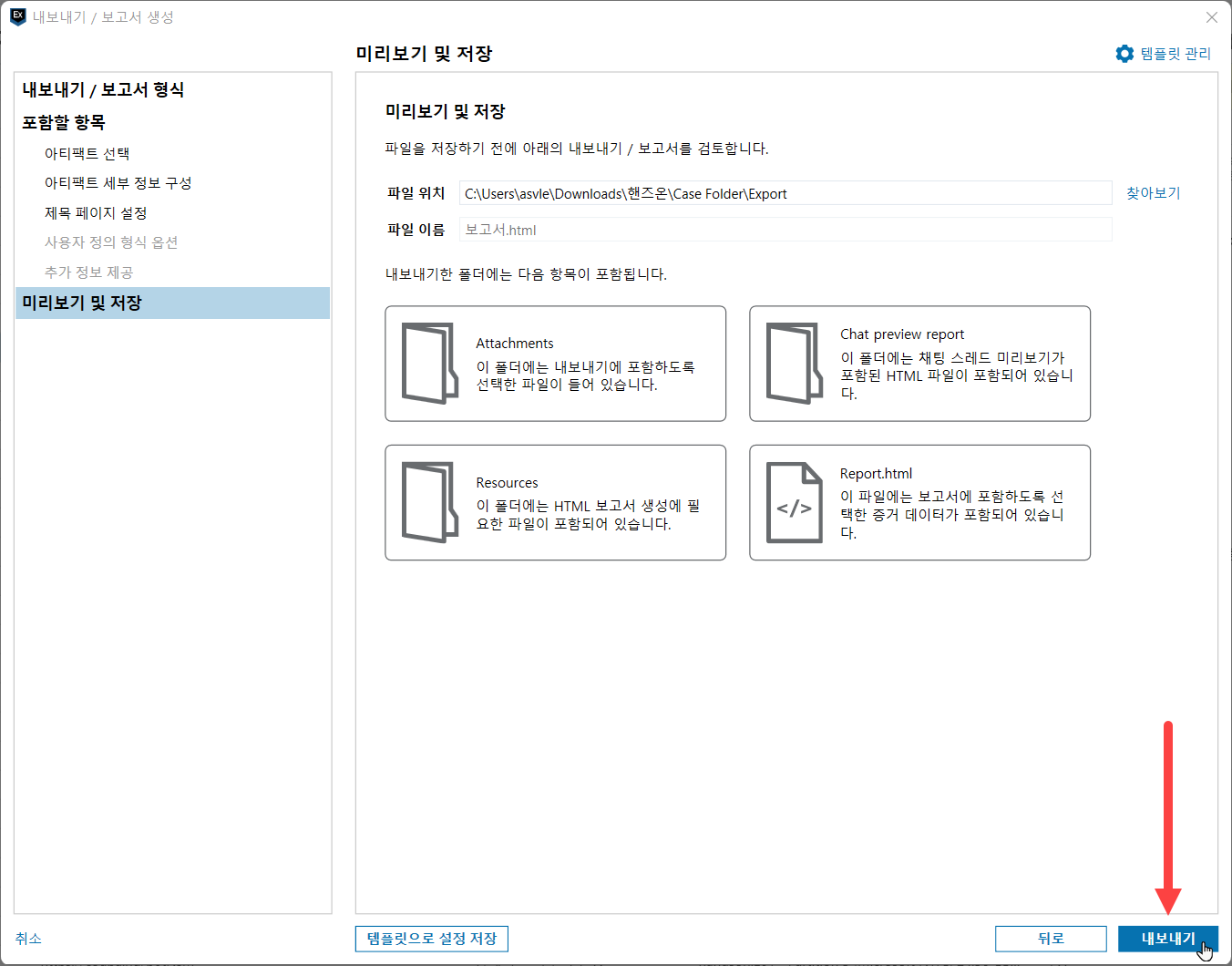Click 취소 cancel link
The image size is (1232, 966).
(28, 939)
